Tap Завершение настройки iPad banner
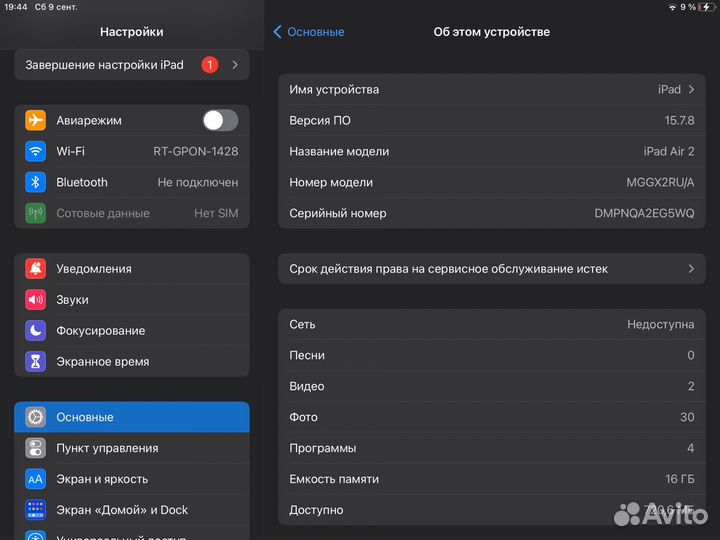The height and width of the screenshot is (540, 720). [132, 65]
